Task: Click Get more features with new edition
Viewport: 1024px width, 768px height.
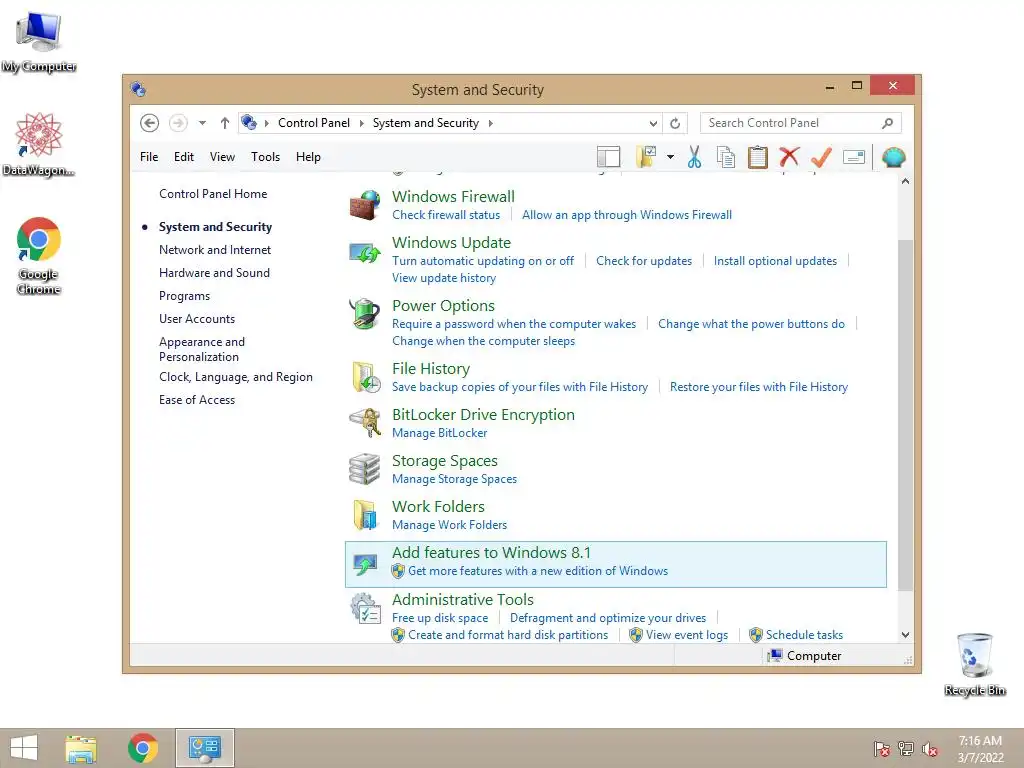Action: (538, 571)
